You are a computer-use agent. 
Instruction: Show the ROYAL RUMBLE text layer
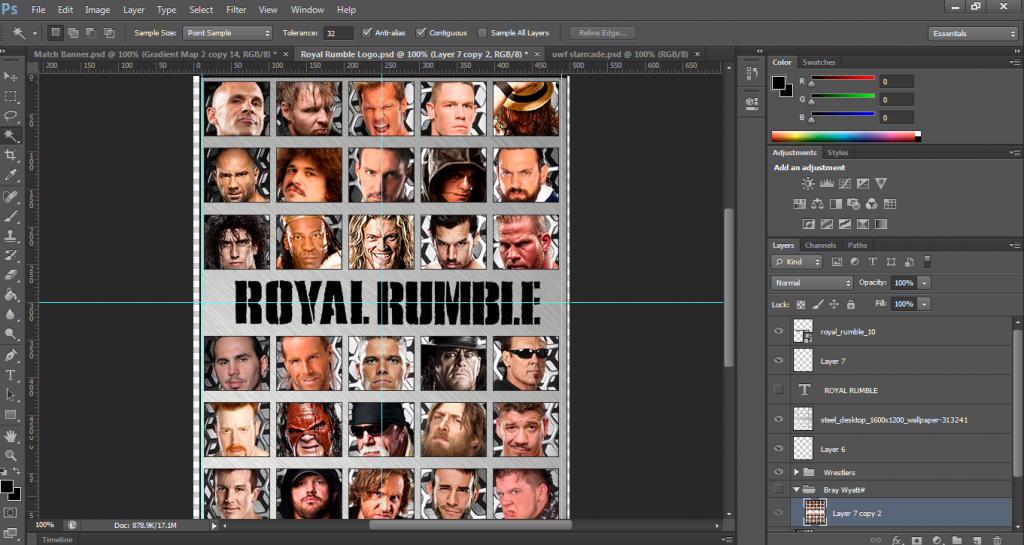pyautogui.click(x=778, y=390)
